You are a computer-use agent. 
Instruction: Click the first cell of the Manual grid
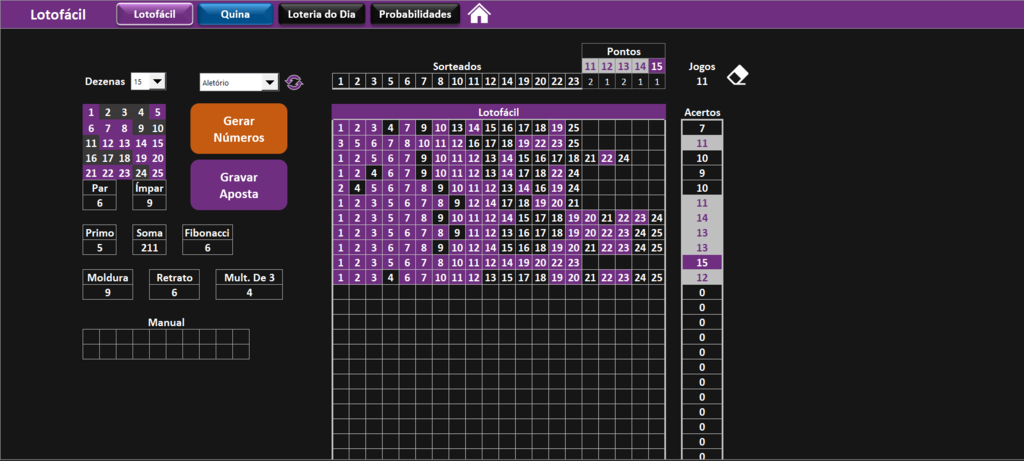[91, 336]
